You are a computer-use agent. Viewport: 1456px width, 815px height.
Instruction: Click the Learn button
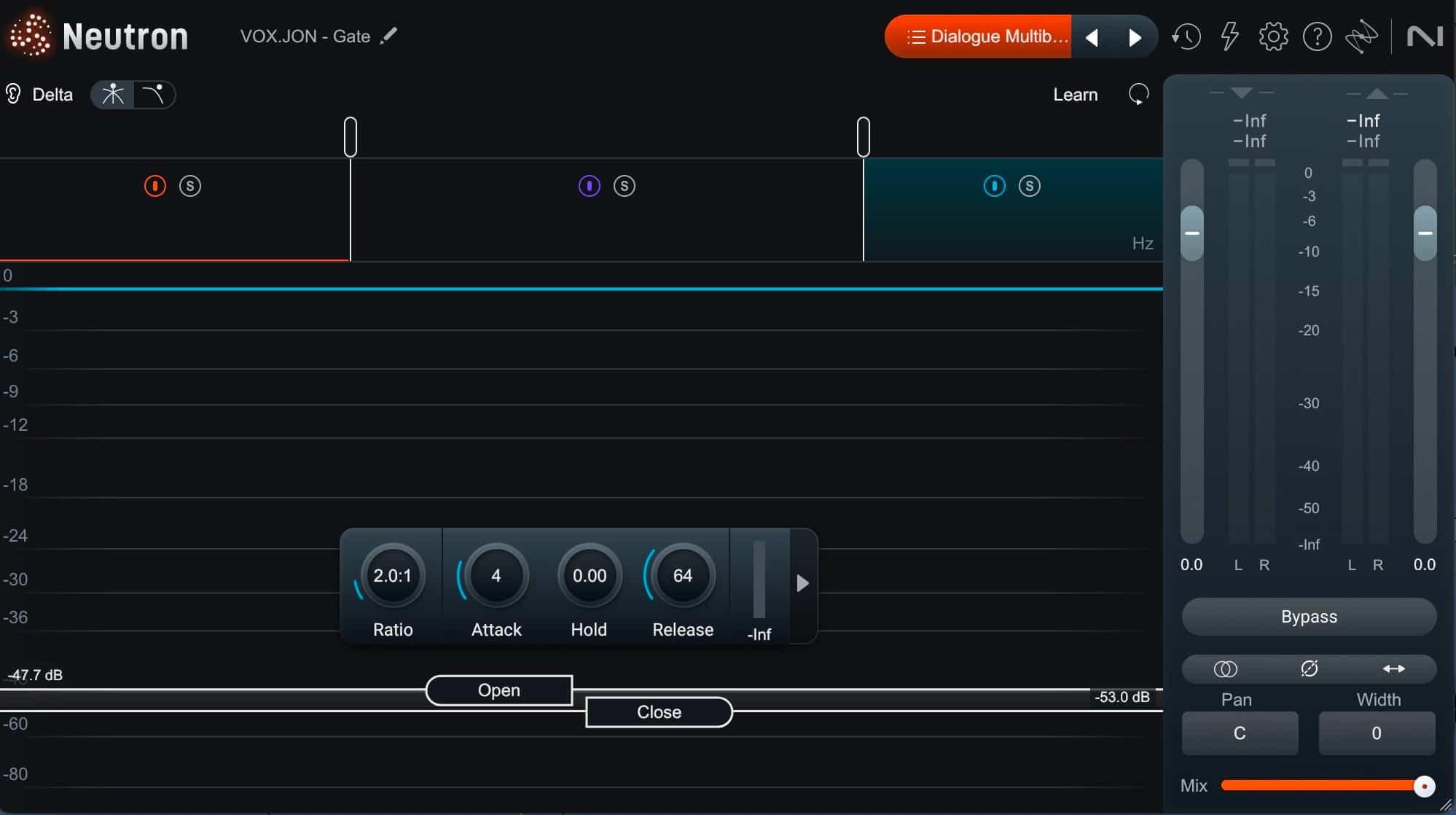coord(1076,95)
